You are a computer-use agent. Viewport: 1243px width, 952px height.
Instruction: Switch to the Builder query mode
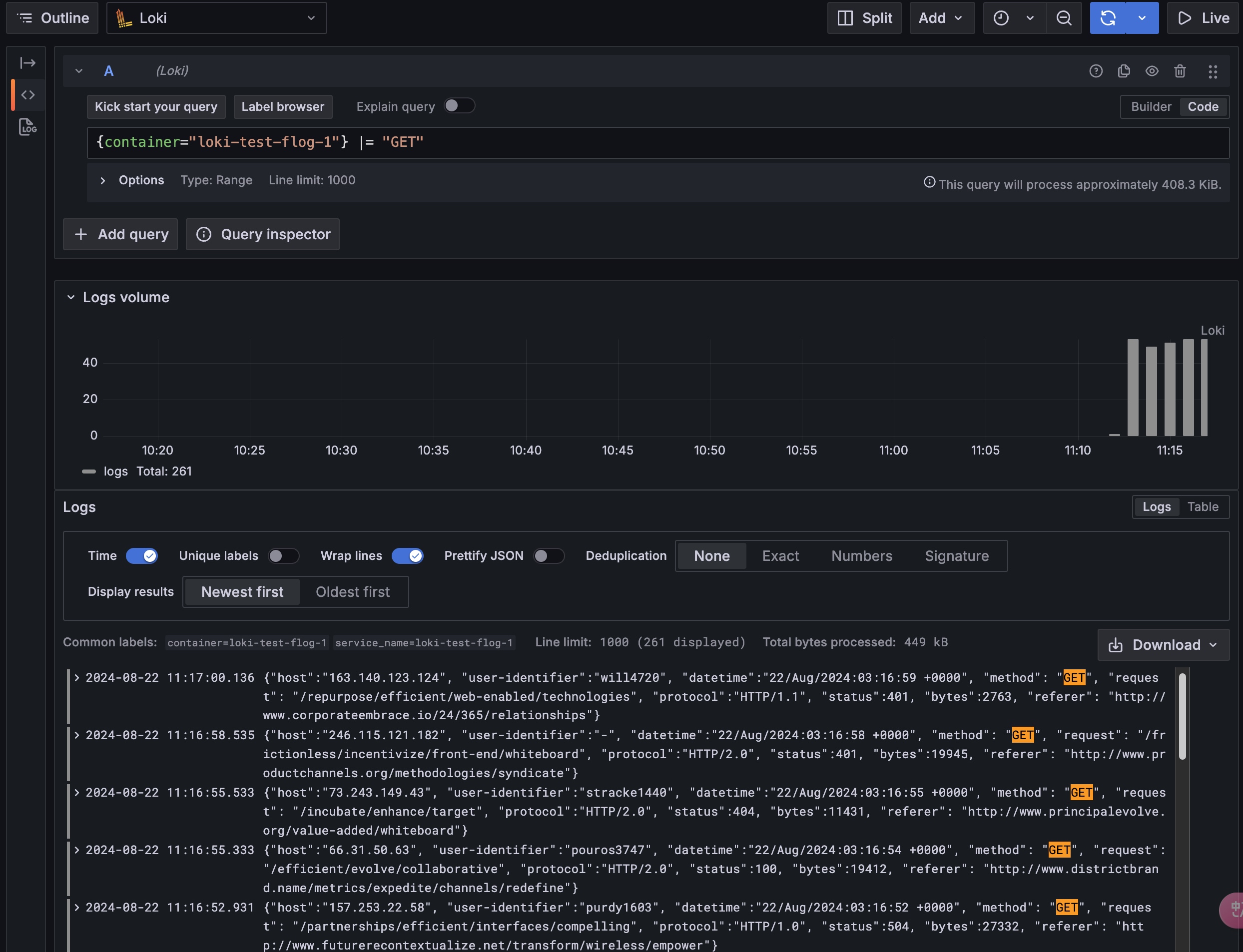(x=1151, y=106)
